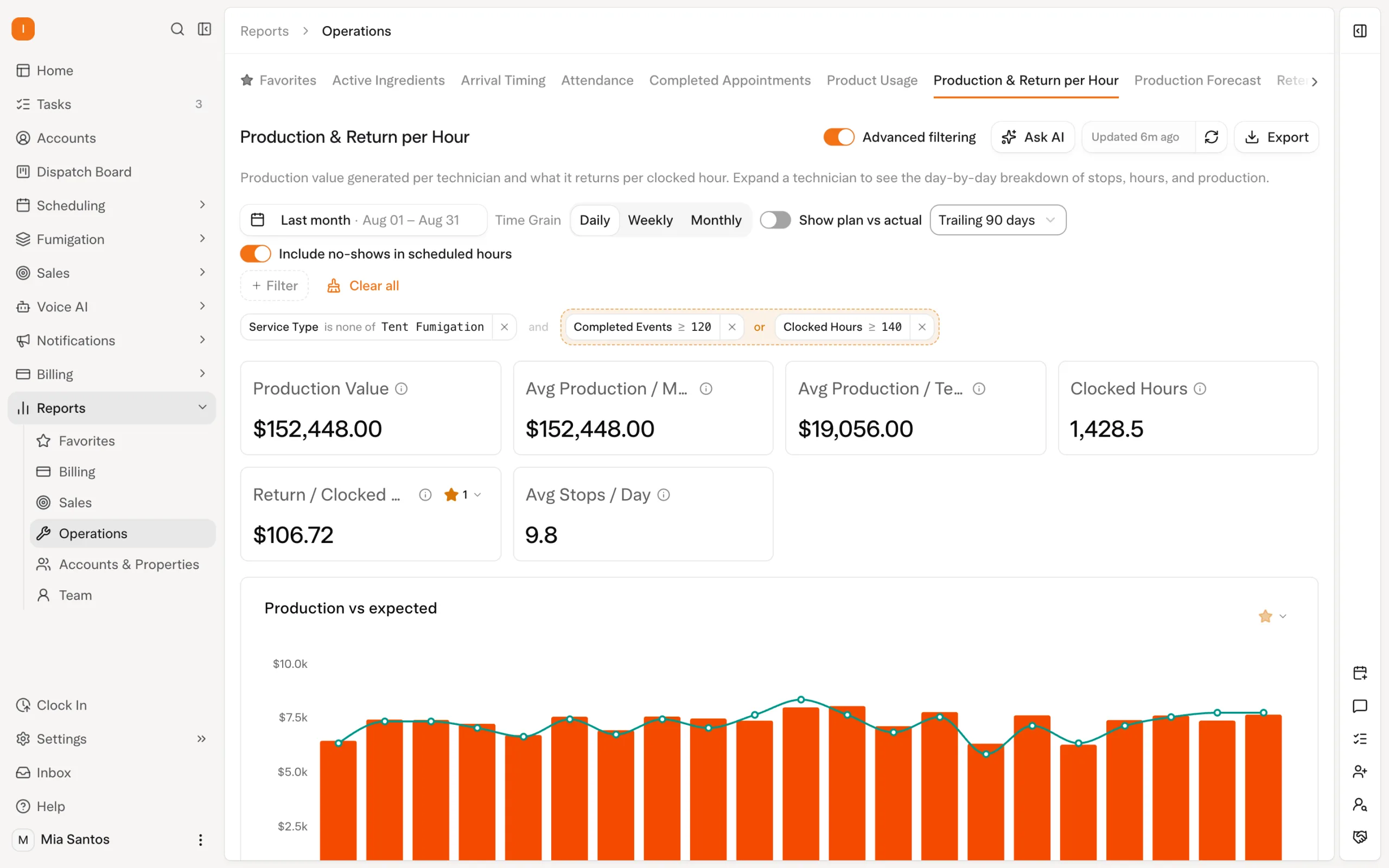The image size is (1389, 868).
Task: Remove the Service Type filter chip
Action: click(x=505, y=327)
